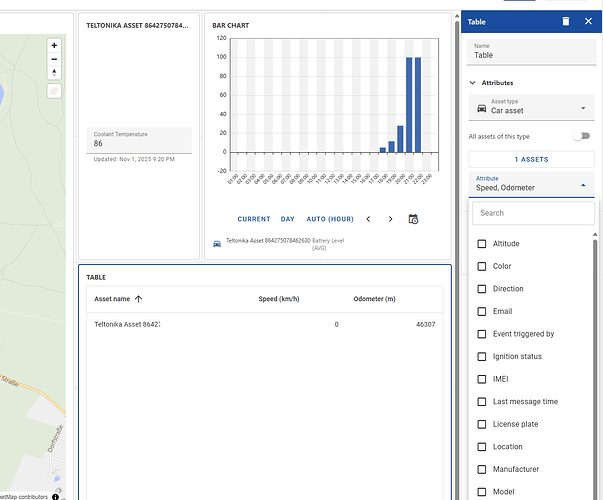Click the sort arrow beside Asset name
Screen dimensions: 603x500
pyautogui.click(x=138, y=298)
